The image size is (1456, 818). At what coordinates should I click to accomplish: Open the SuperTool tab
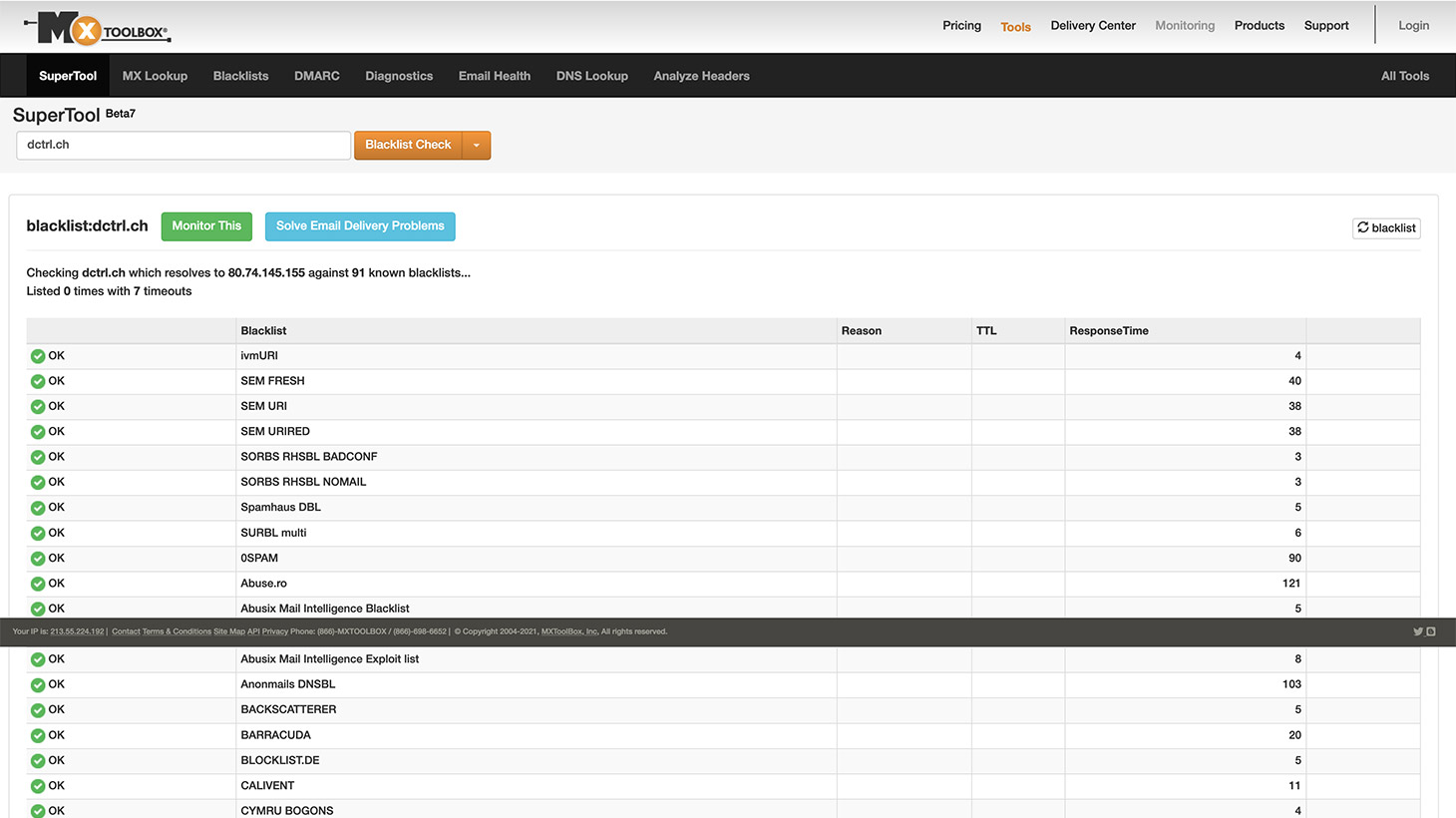68,76
